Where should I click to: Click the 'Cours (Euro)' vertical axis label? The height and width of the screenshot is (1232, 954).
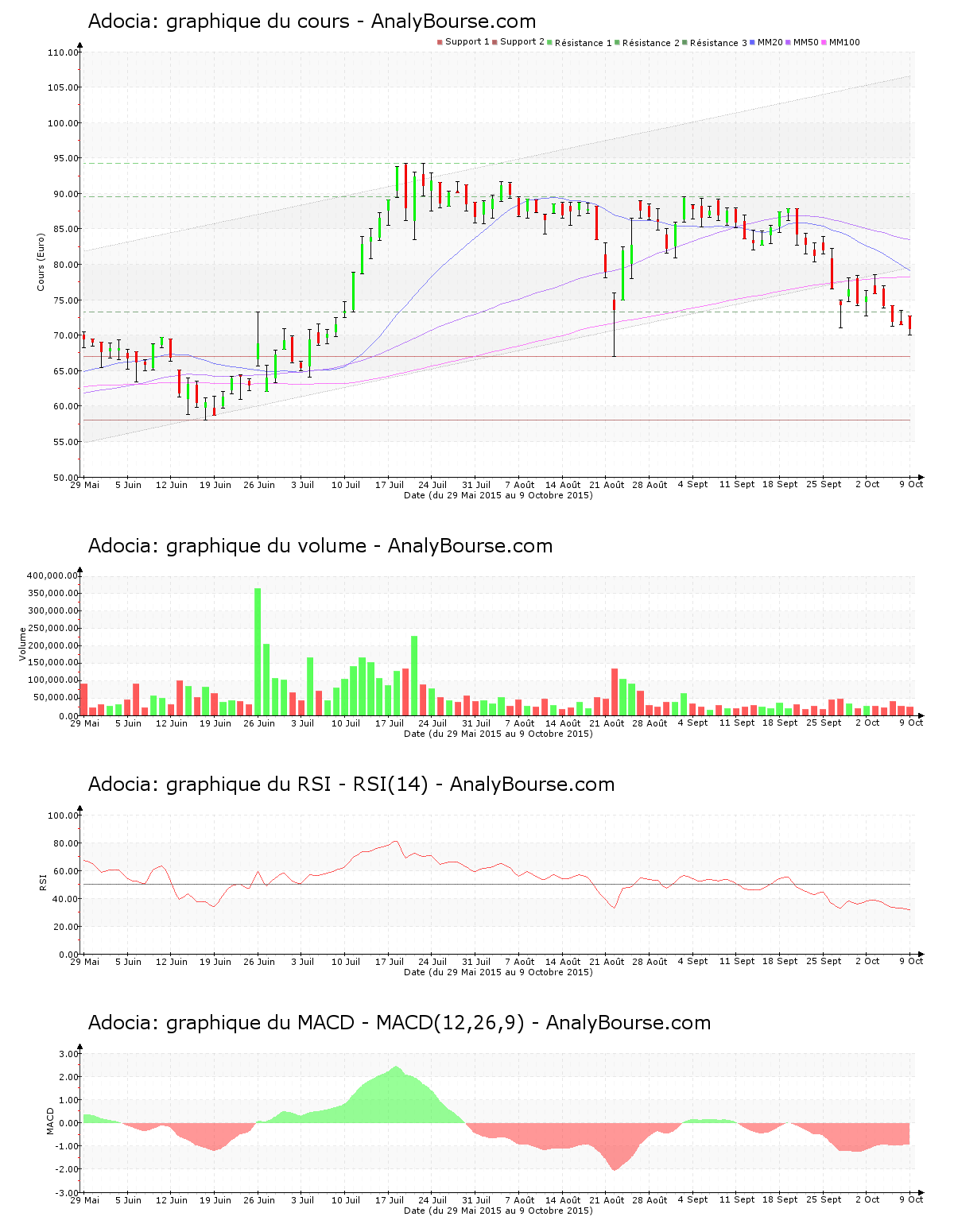pos(41,262)
